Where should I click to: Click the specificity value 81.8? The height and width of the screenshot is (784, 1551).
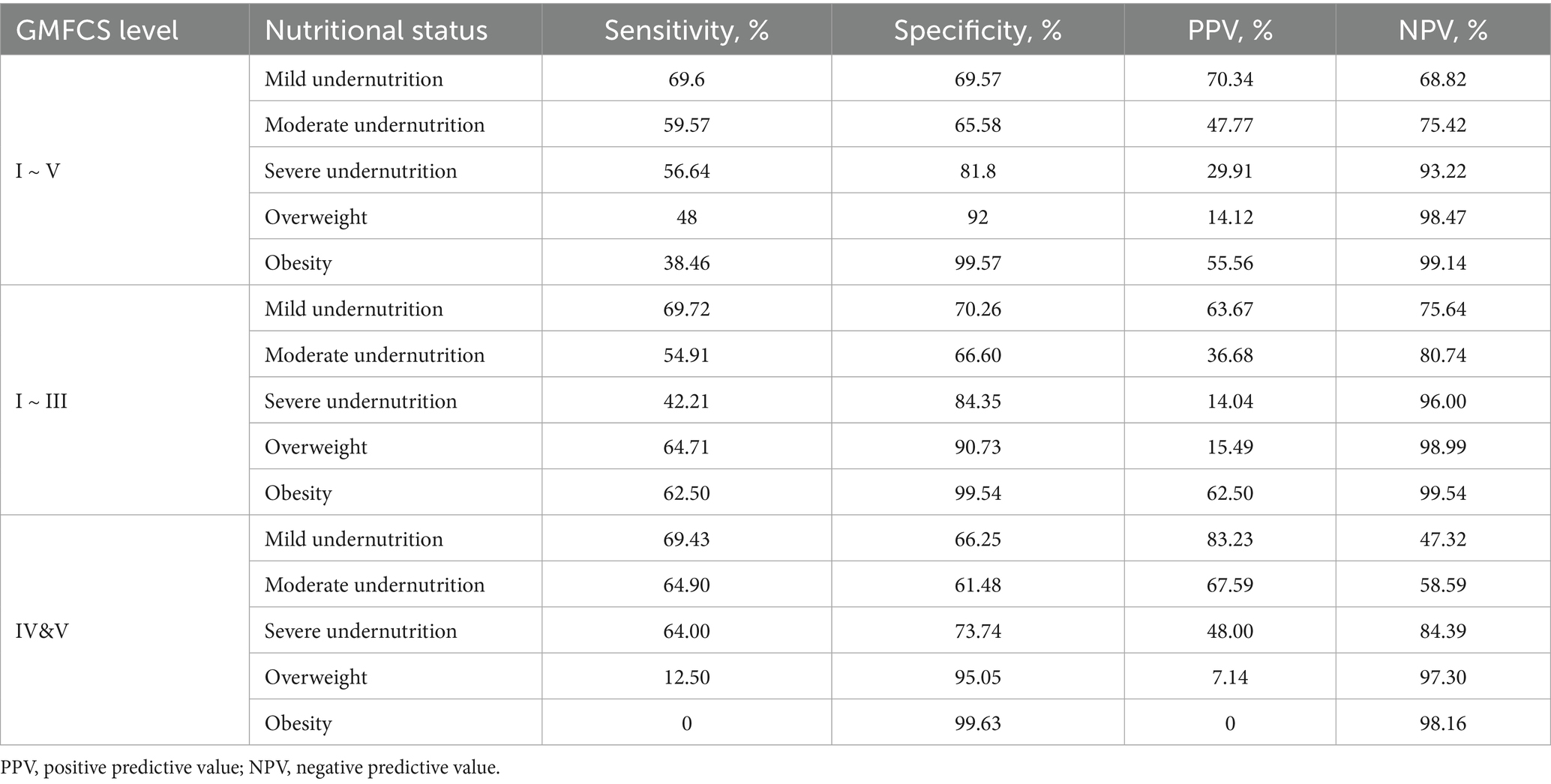[x=977, y=171]
